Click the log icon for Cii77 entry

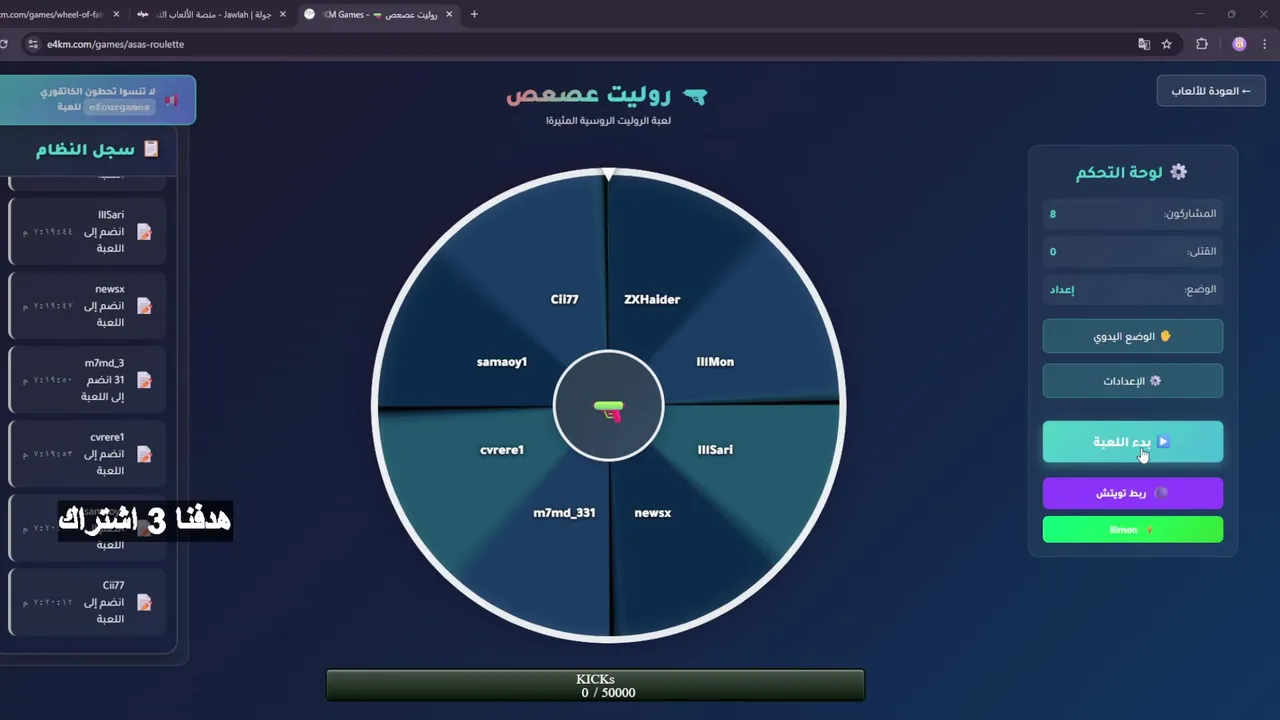point(144,602)
